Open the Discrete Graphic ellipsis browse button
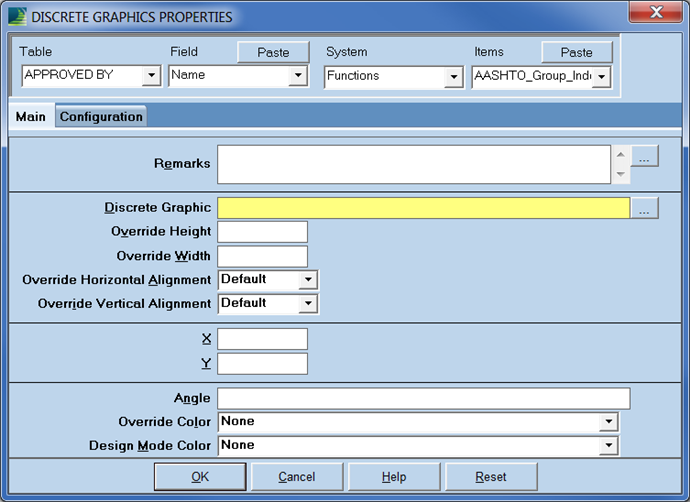This screenshot has width=690, height=502. coord(644,208)
